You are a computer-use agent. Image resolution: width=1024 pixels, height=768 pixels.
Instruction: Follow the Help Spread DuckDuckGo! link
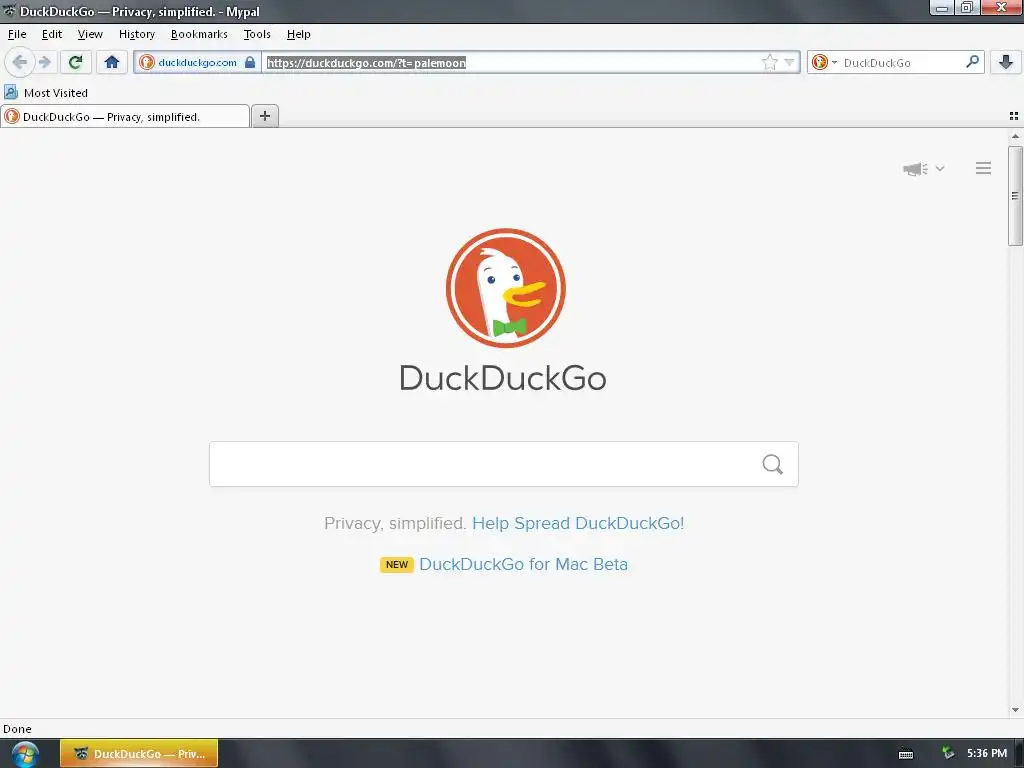tap(578, 523)
